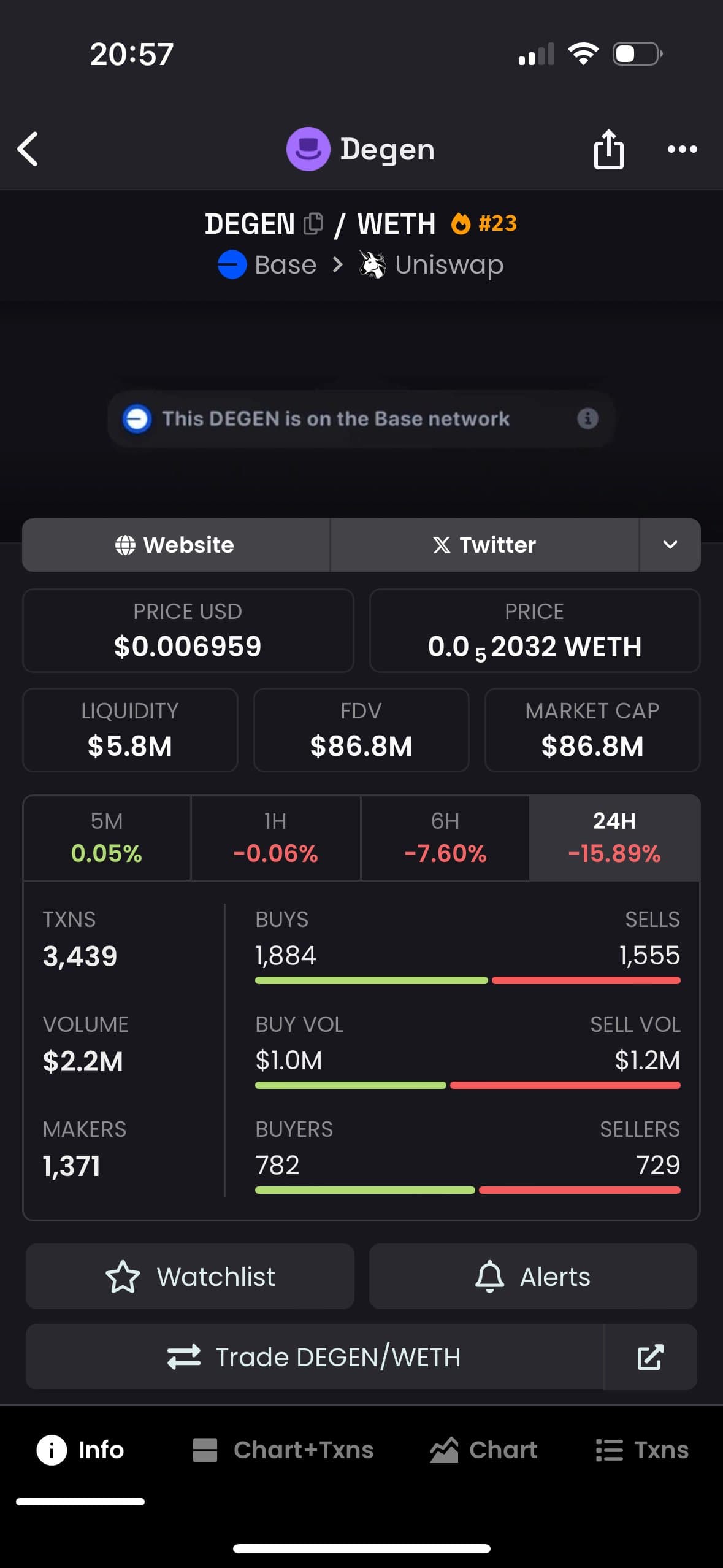Open the Chart tab

[484, 1450]
